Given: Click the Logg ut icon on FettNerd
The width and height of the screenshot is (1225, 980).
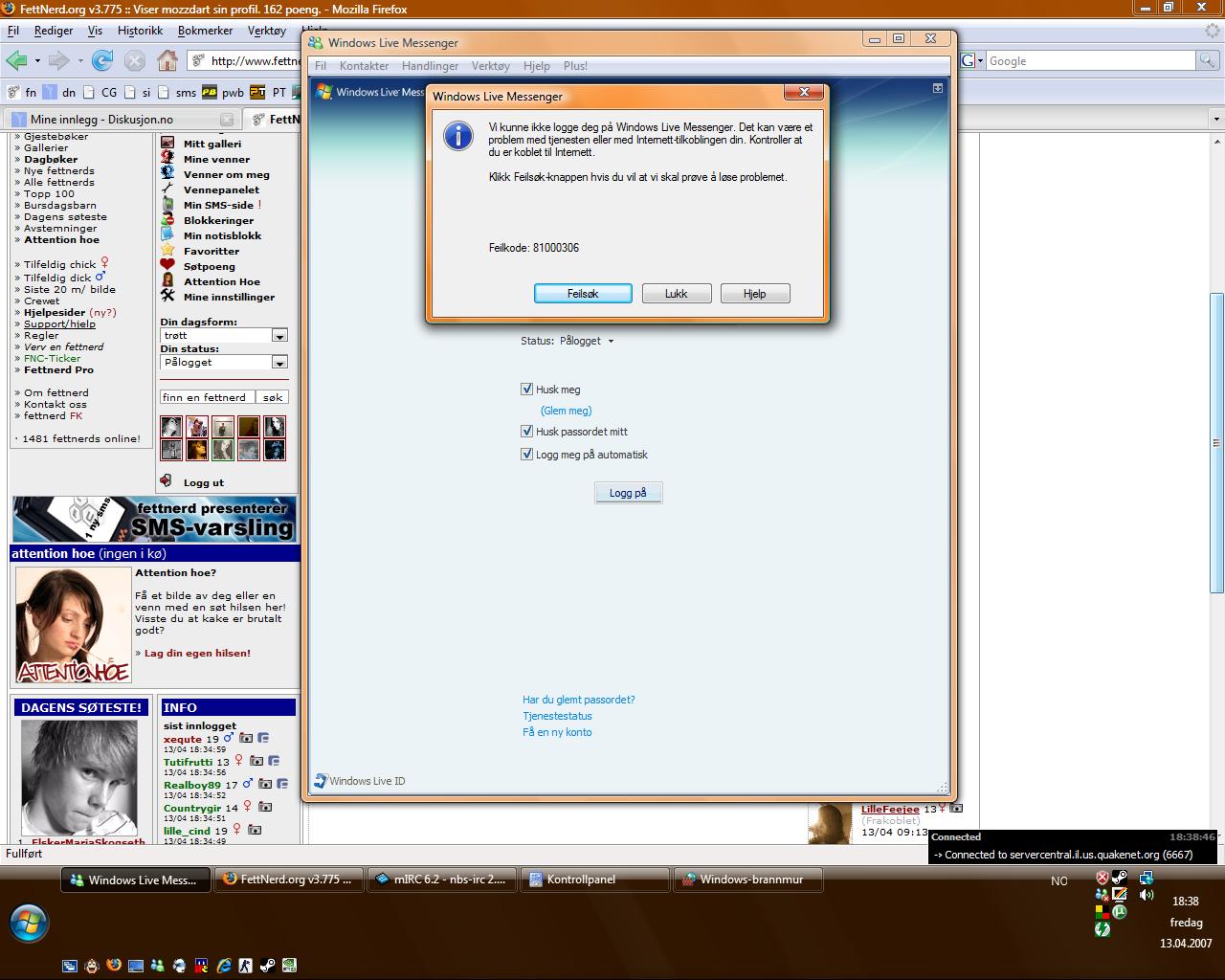Looking at the screenshot, I should (167, 481).
